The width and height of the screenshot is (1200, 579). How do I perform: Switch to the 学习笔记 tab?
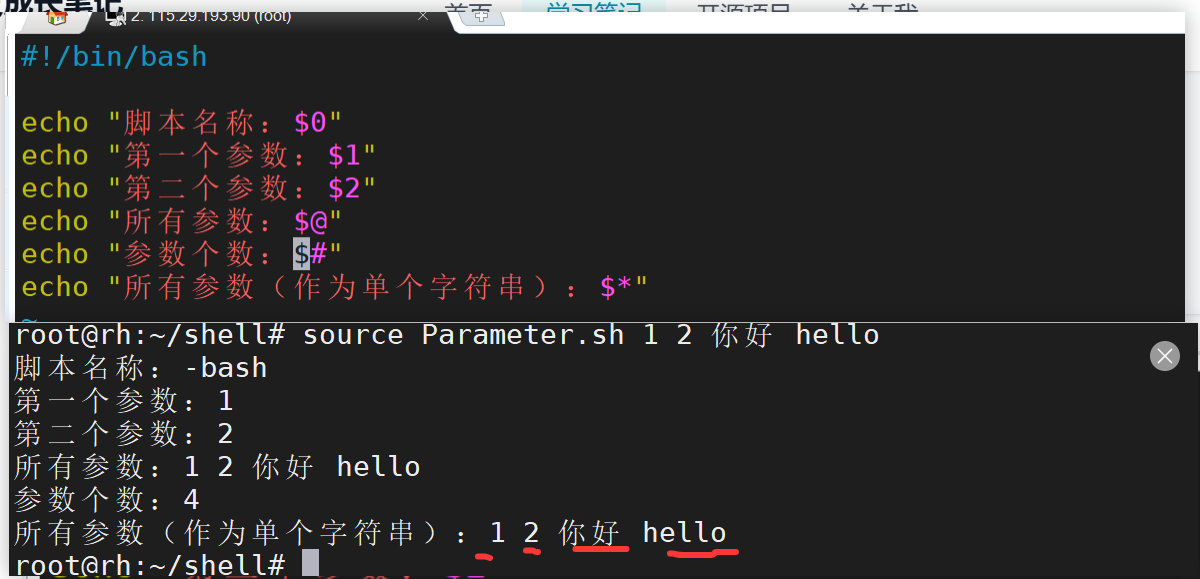(x=595, y=8)
